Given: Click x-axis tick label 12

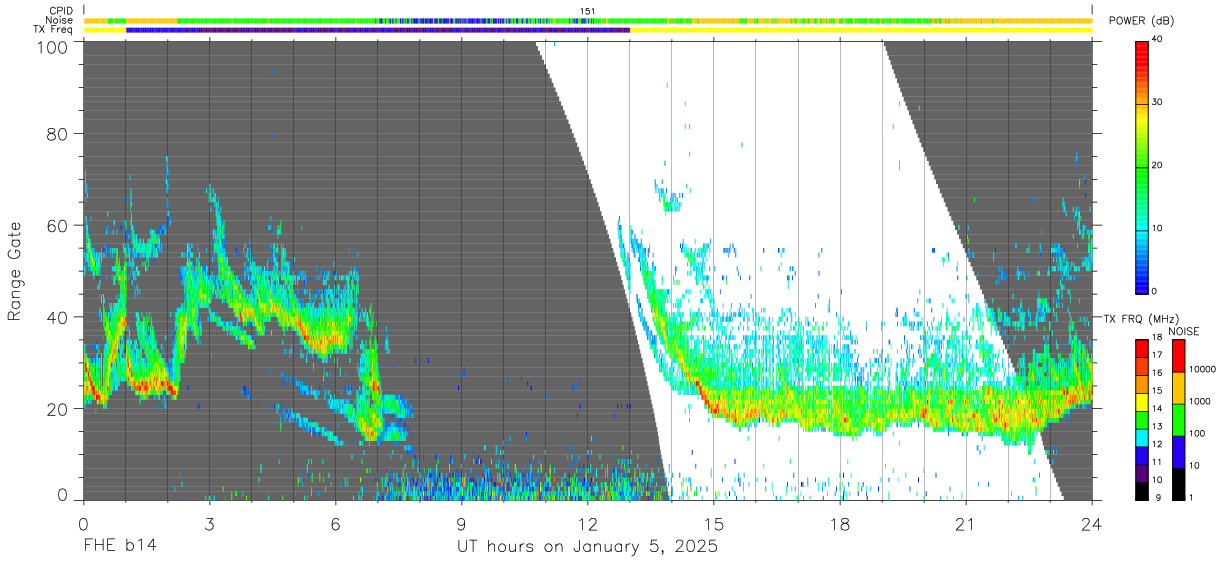Looking at the screenshot, I should 587,523.
